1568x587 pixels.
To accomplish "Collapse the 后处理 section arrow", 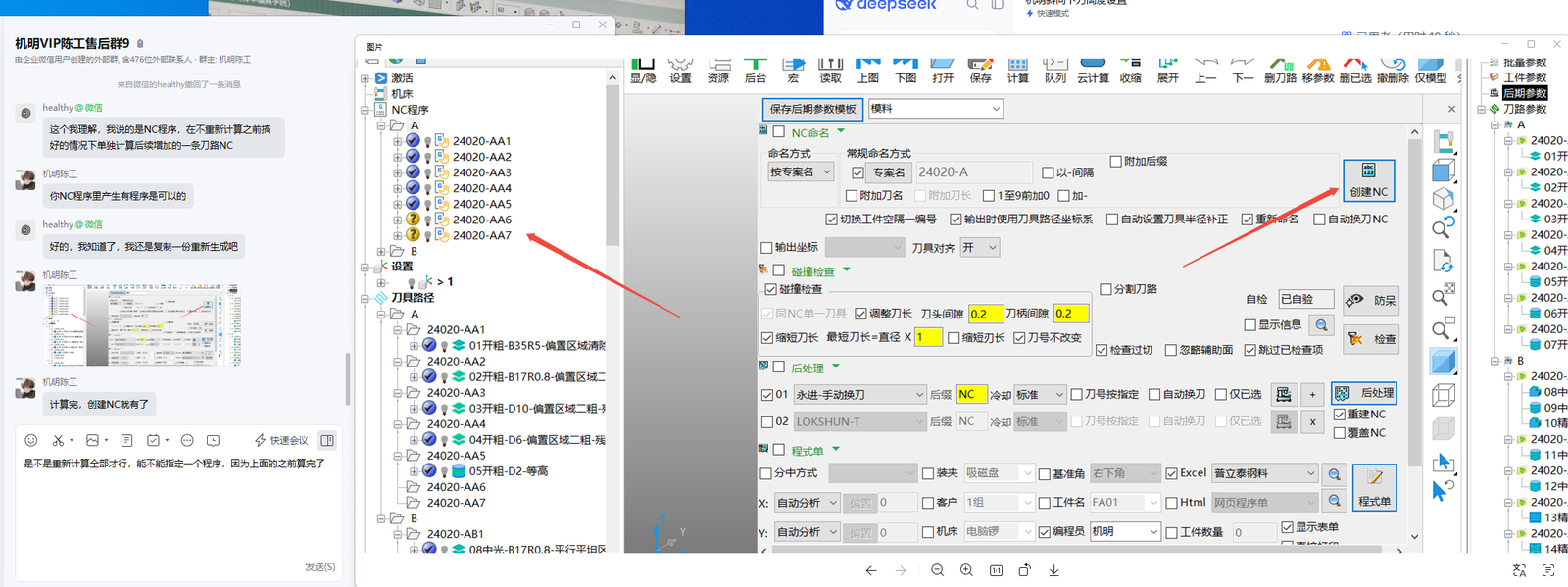I will (x=836, y=367).
